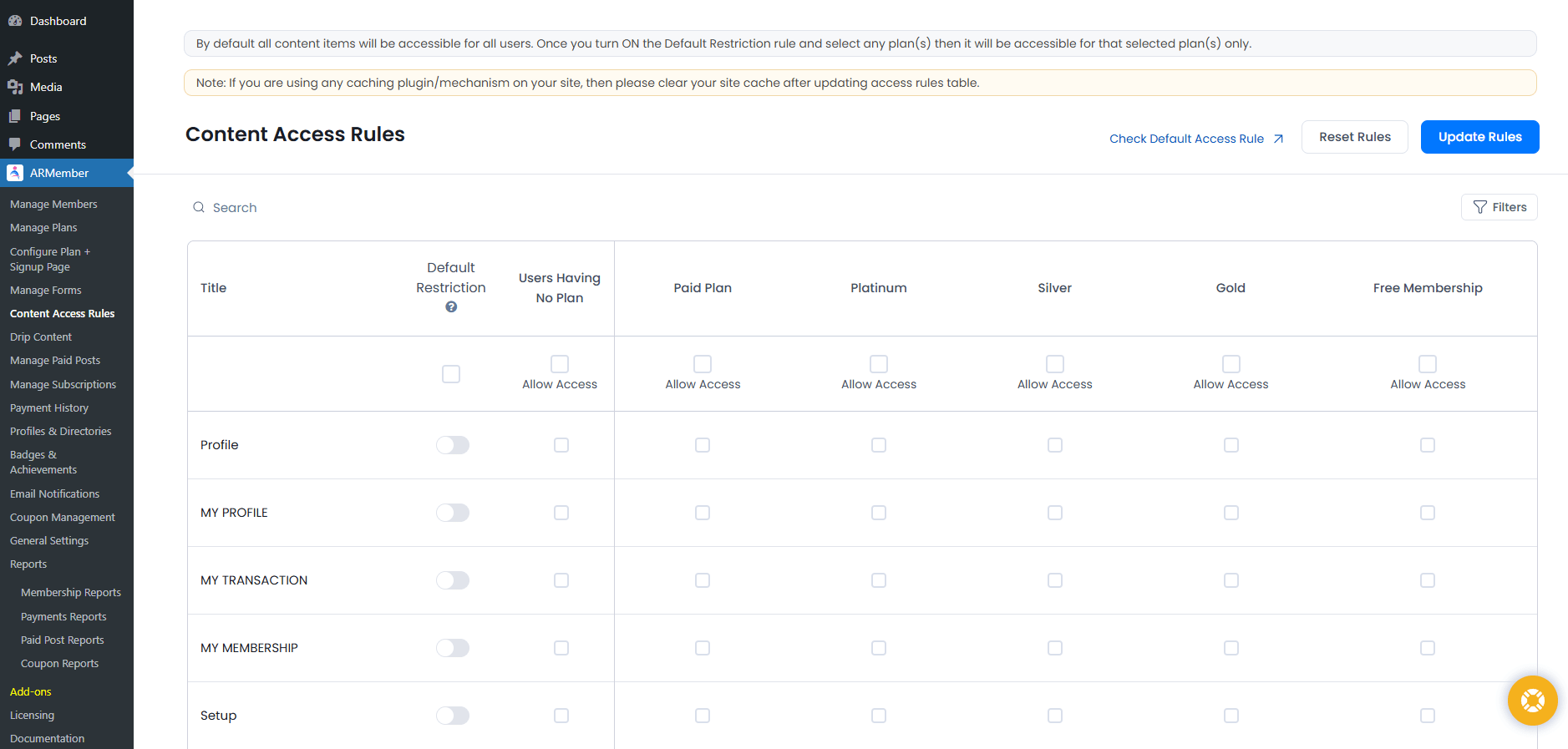
Task: Tick Gold checkbox in MY PROFILE row
Action: pyautogui.click(x=1231, y=513)
